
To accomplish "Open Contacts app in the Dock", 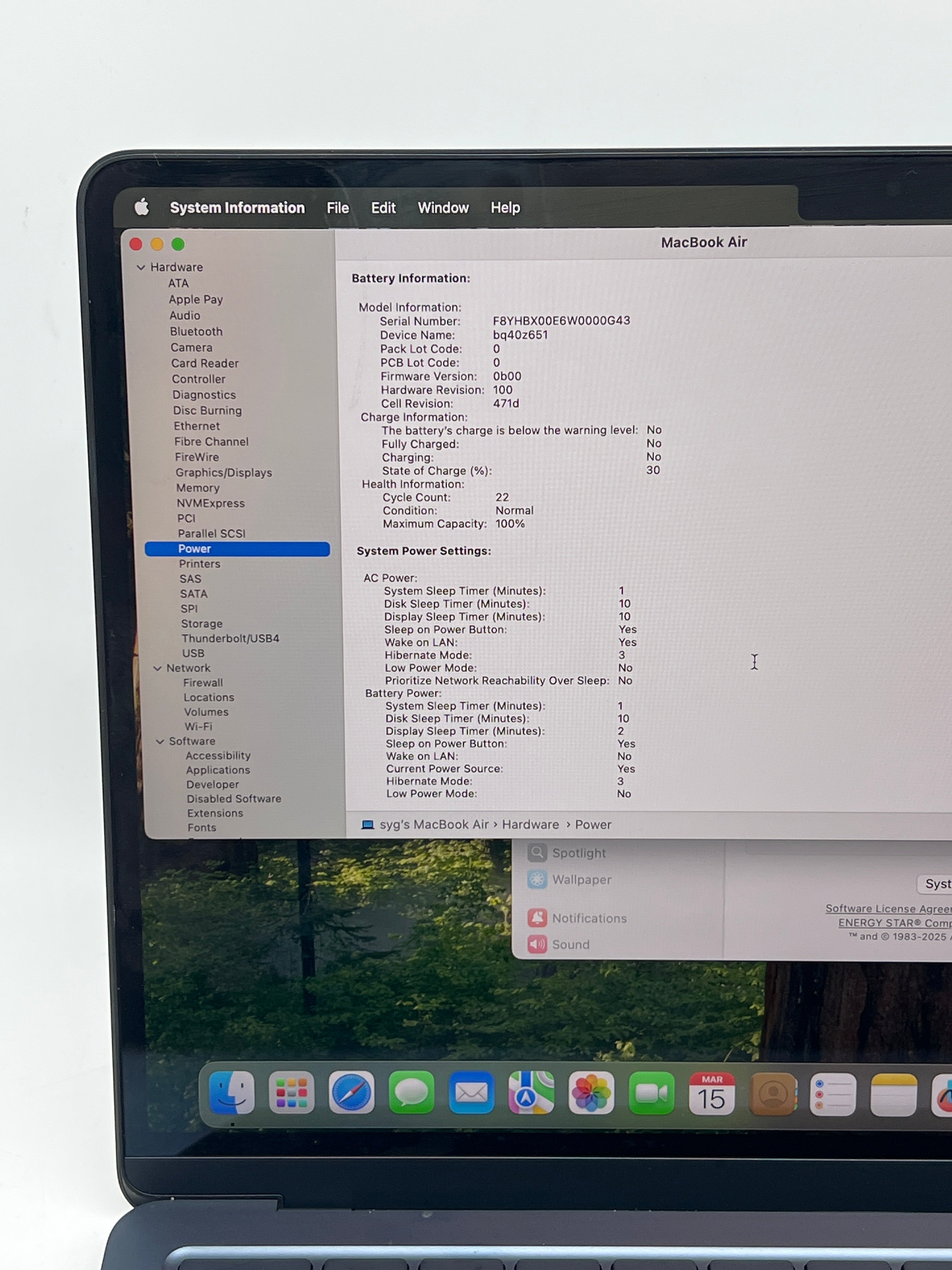I will [x=772, y=1094].
